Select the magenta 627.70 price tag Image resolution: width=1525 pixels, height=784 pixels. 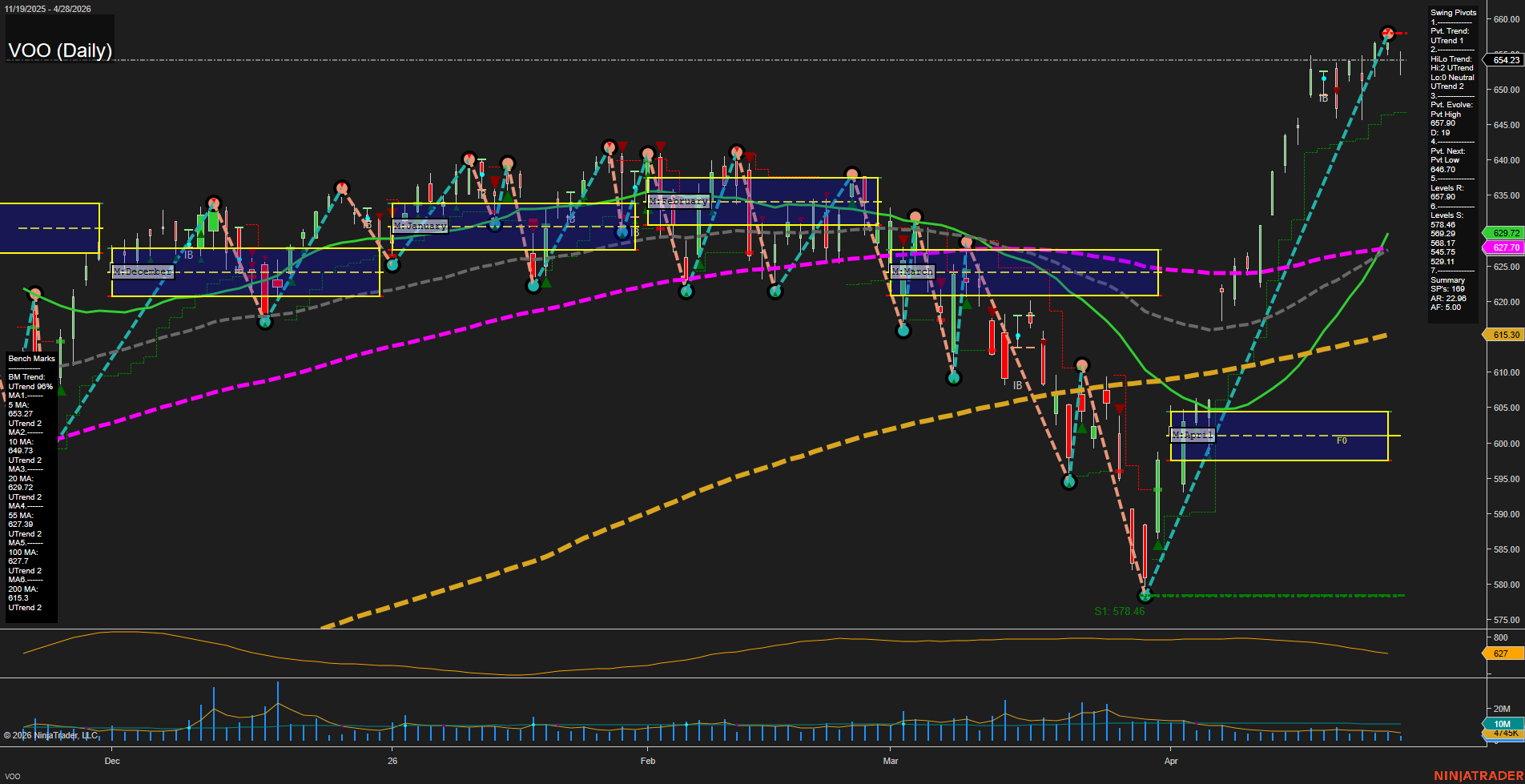tap(1505, 247)
